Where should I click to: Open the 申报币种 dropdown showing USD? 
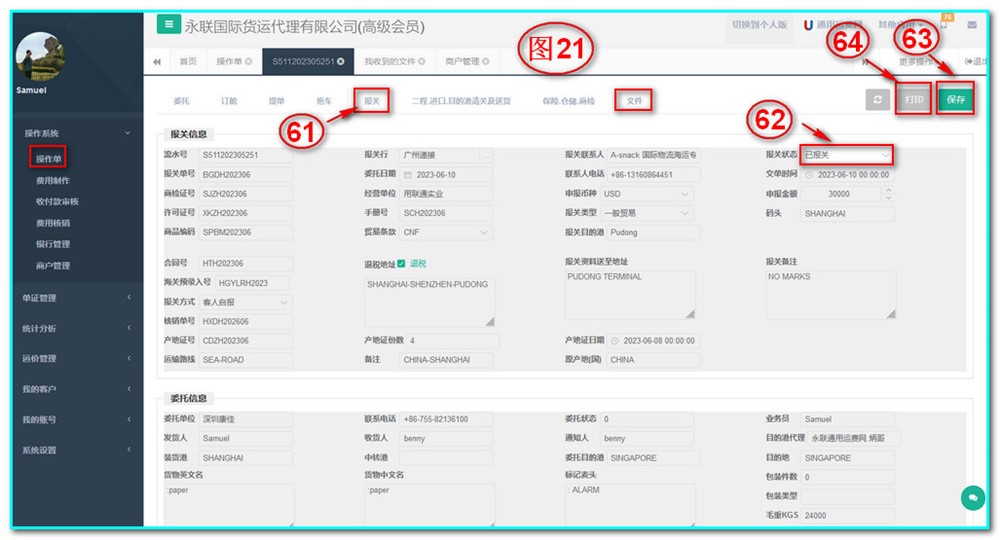pyautogui.click(x=647, y=194)
